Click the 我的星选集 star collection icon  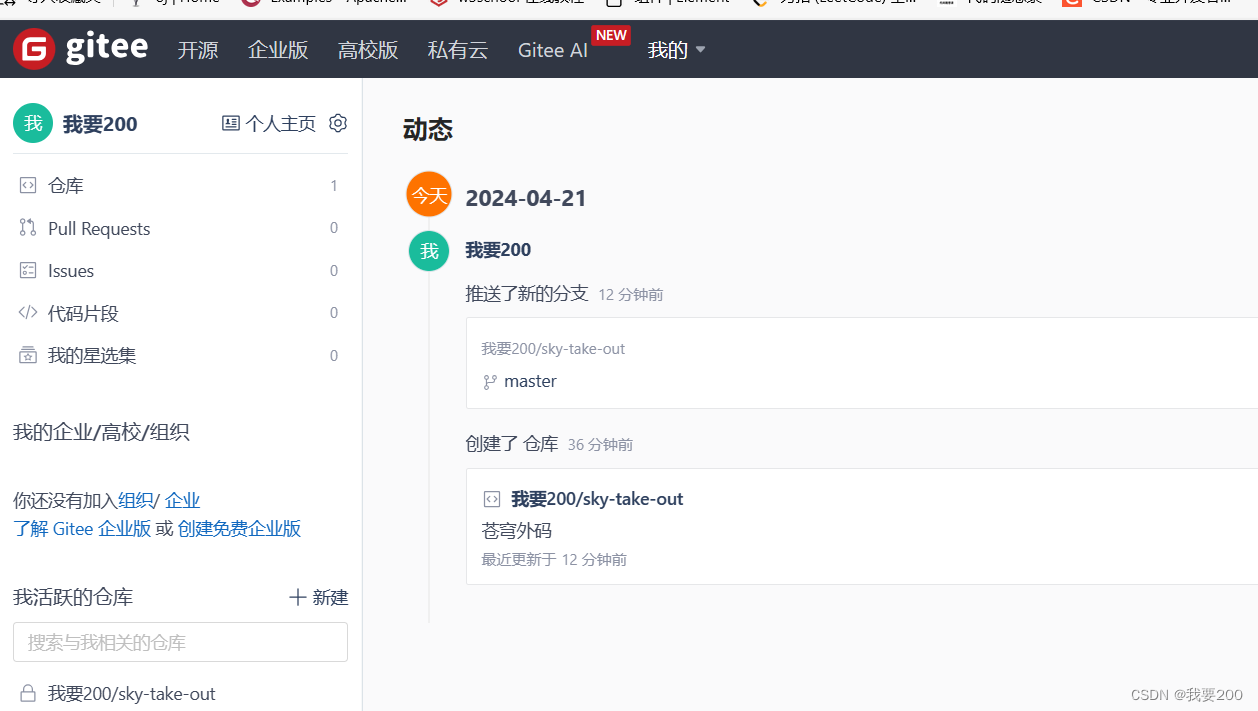28,355
